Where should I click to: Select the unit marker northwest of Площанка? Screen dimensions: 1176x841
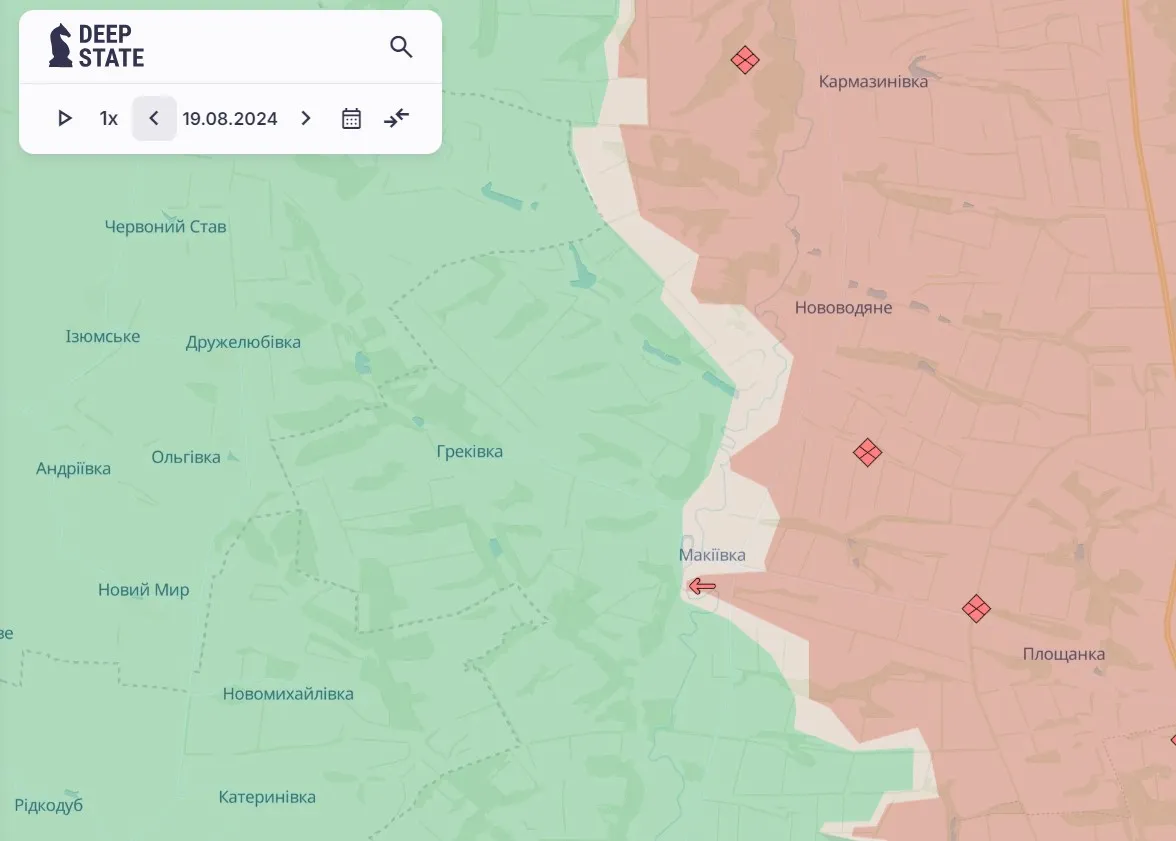pyautogui.click(x=976, y=608)
